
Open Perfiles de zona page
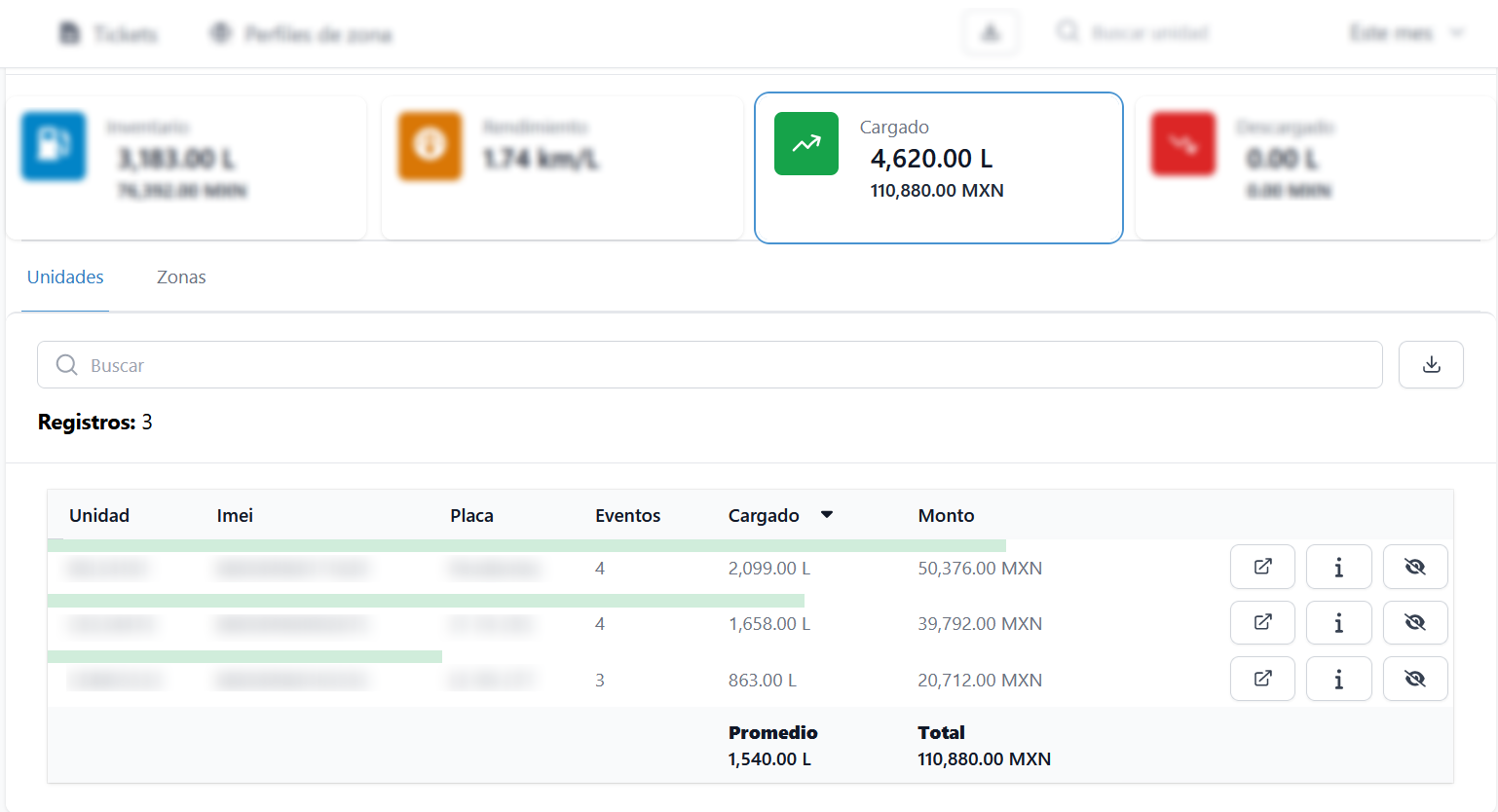point(301,35)
